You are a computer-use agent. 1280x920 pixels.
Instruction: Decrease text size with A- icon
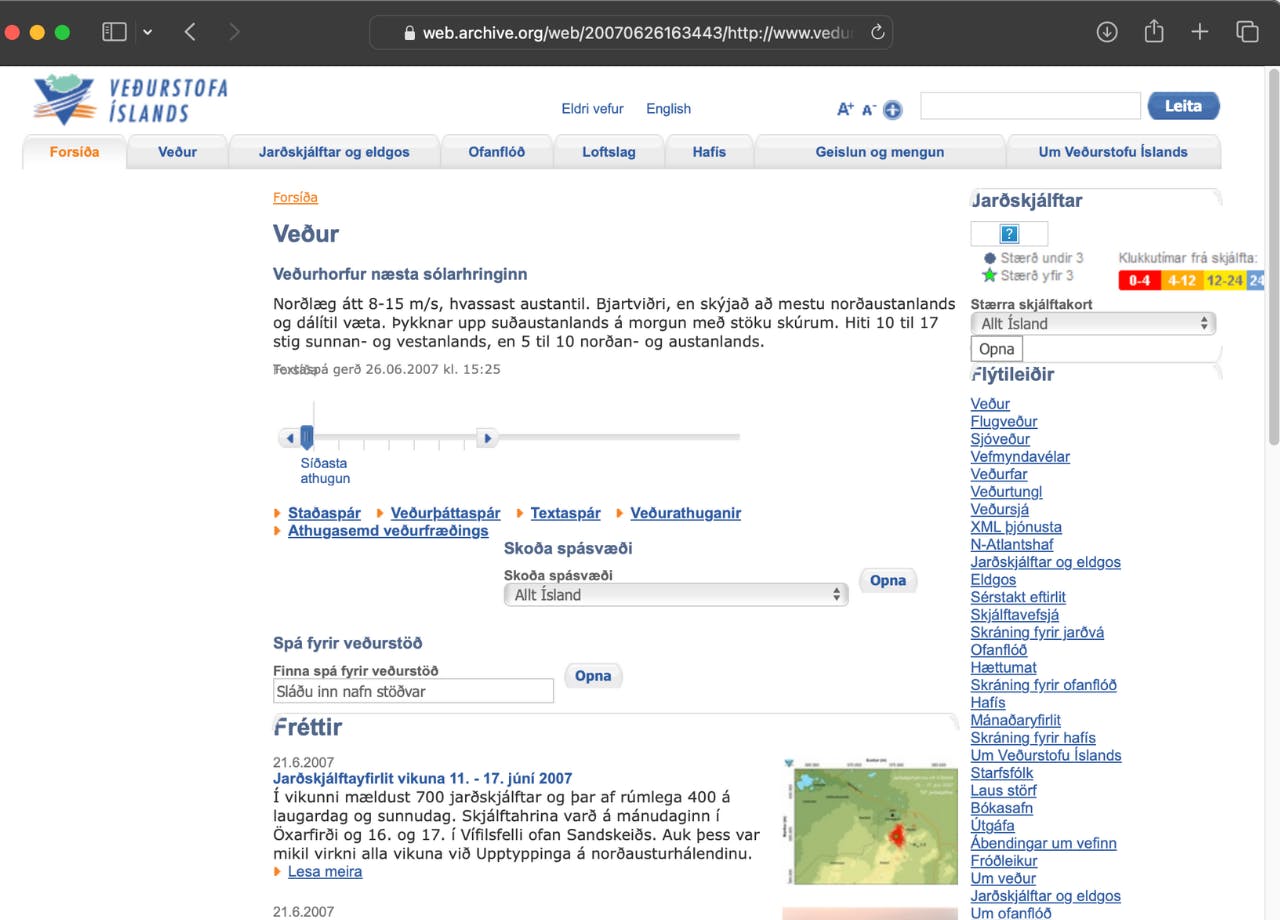[x=869, y=110]
